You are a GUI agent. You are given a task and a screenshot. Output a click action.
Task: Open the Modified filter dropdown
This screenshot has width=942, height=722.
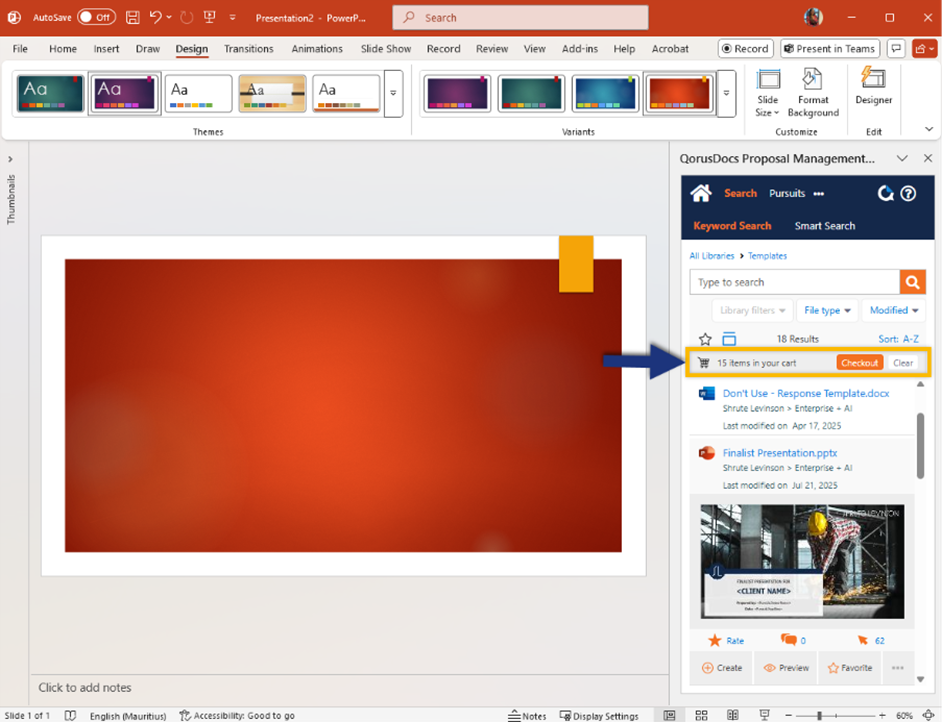(x=894, y=311)
